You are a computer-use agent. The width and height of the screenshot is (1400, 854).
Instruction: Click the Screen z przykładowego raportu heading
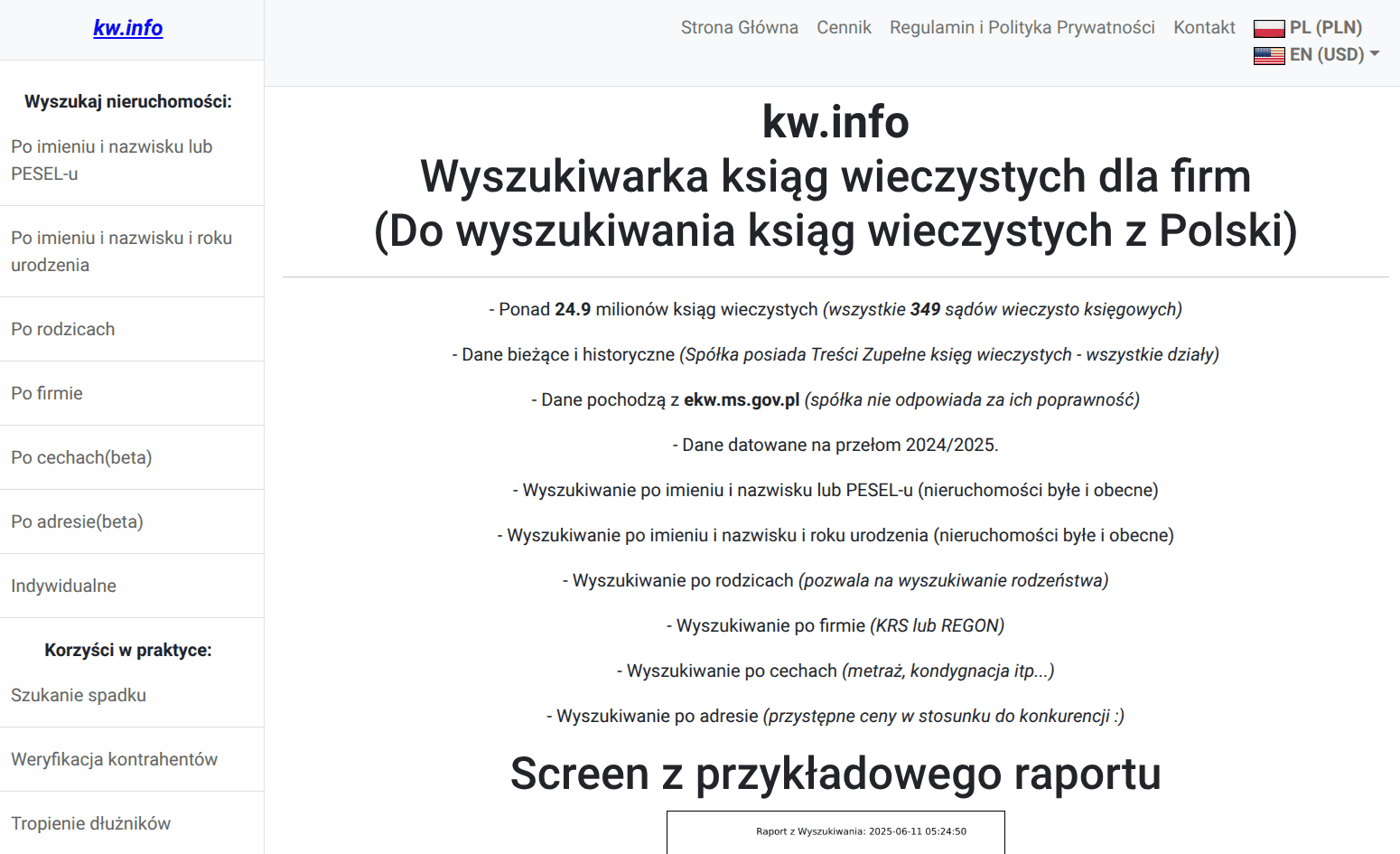(835, 774)
